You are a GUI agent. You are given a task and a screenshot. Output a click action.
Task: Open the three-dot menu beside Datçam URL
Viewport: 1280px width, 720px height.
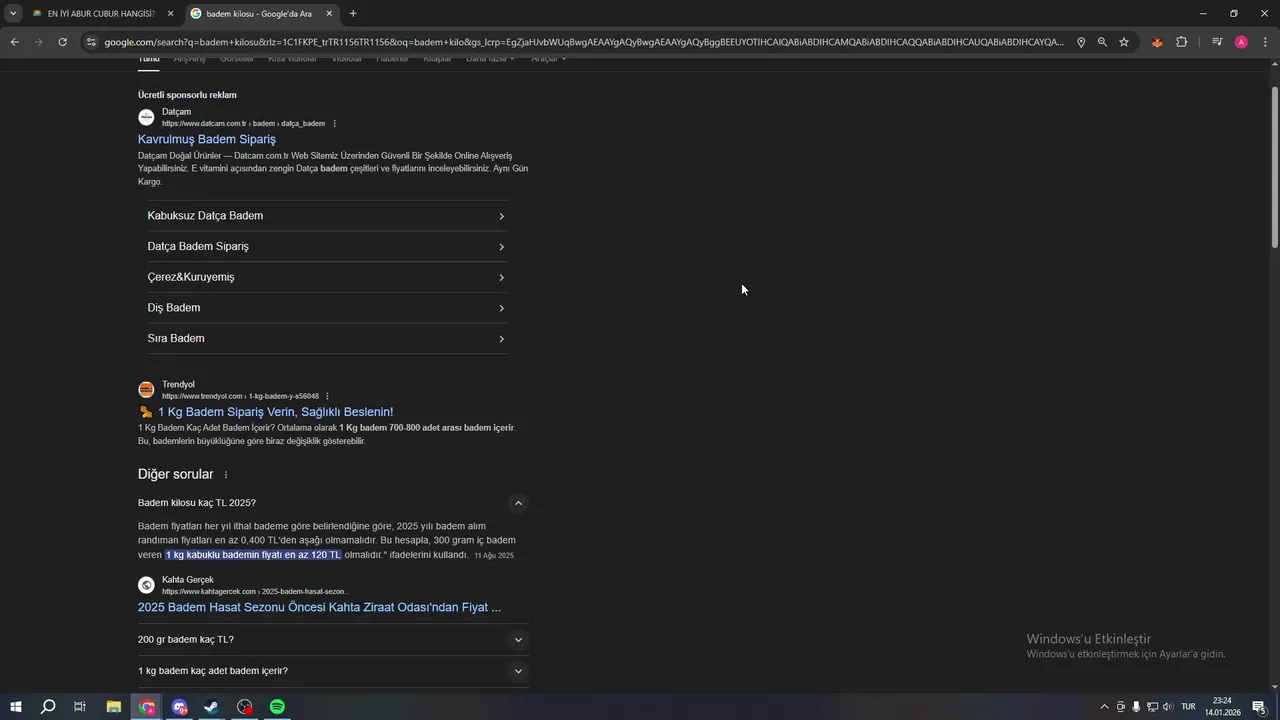[335, 124]
